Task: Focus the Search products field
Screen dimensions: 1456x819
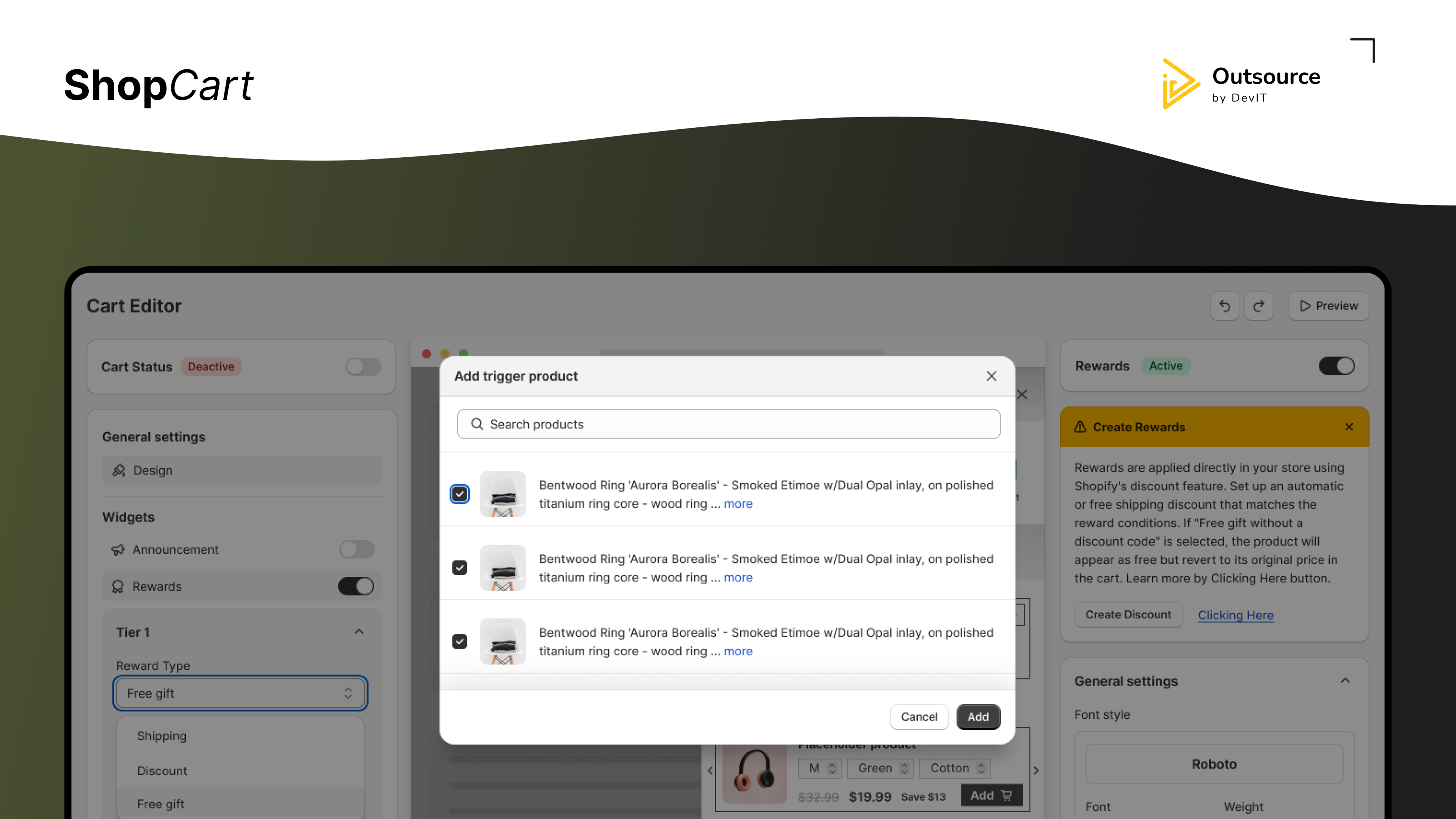Action: [x=728, y=424]
